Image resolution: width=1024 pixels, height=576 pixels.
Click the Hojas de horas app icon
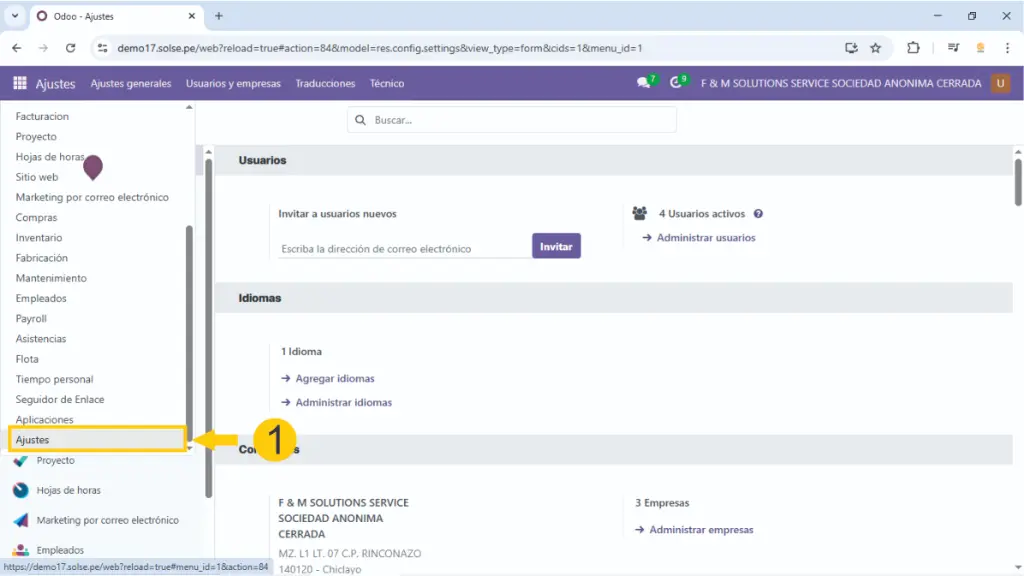tap(20, 490)
